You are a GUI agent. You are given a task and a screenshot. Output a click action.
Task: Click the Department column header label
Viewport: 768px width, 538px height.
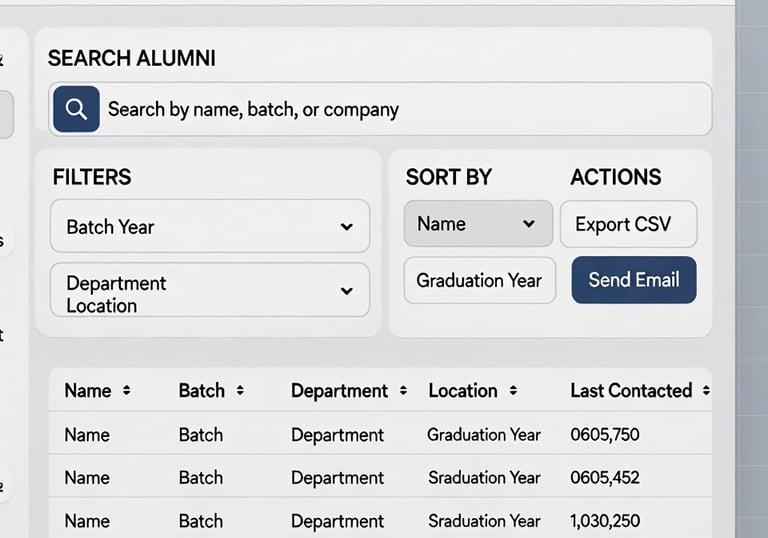(x=339, y=391)
